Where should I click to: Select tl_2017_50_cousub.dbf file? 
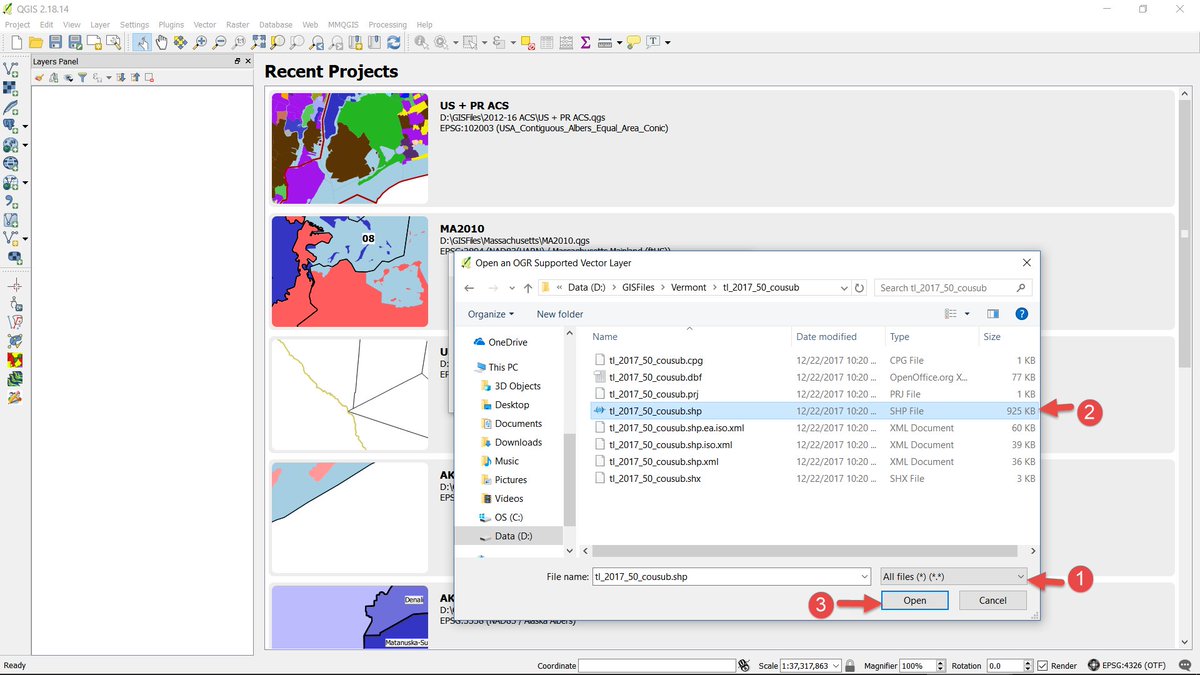coord(656,377)
